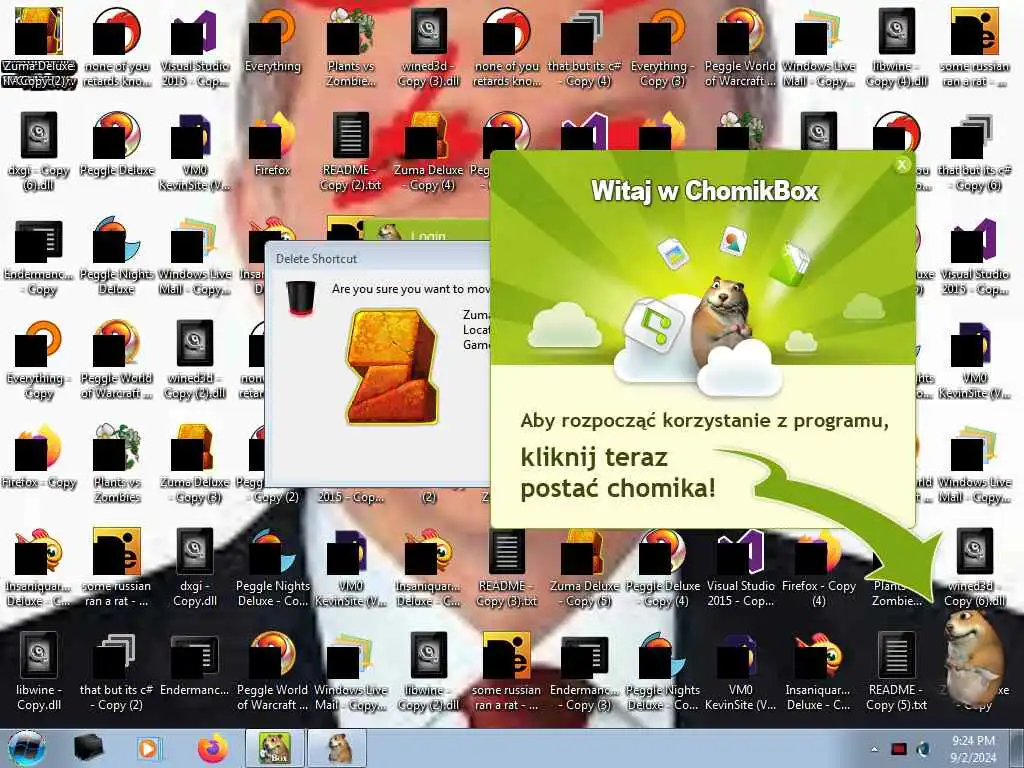Close the Witaj w ChomikBox popup

pyautogui.click(x=902, y=165)
